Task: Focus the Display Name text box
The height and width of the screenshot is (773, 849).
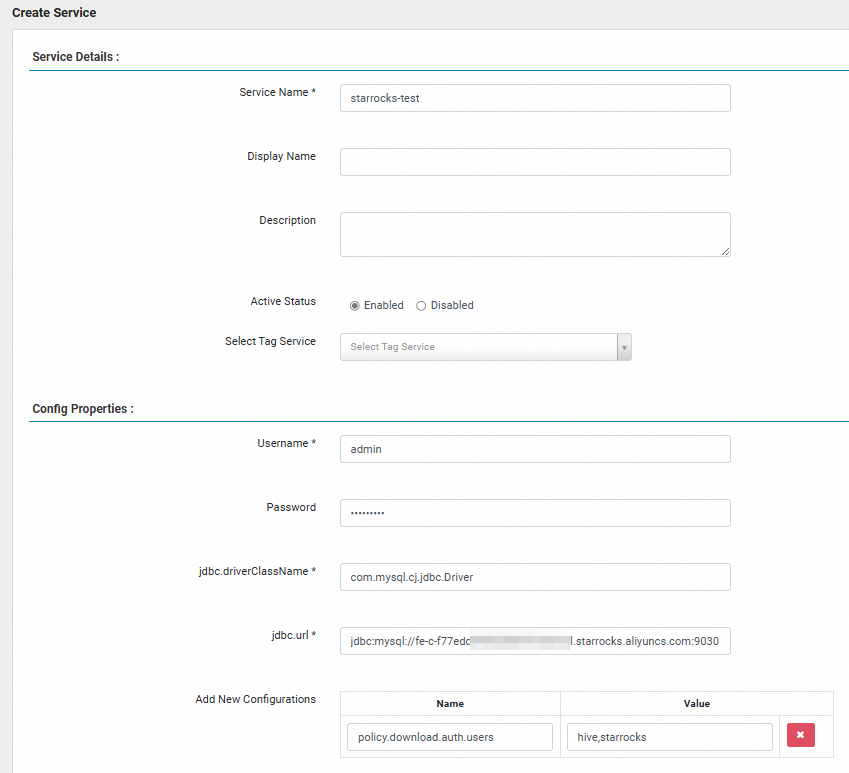Action: [x=535, y=162]
